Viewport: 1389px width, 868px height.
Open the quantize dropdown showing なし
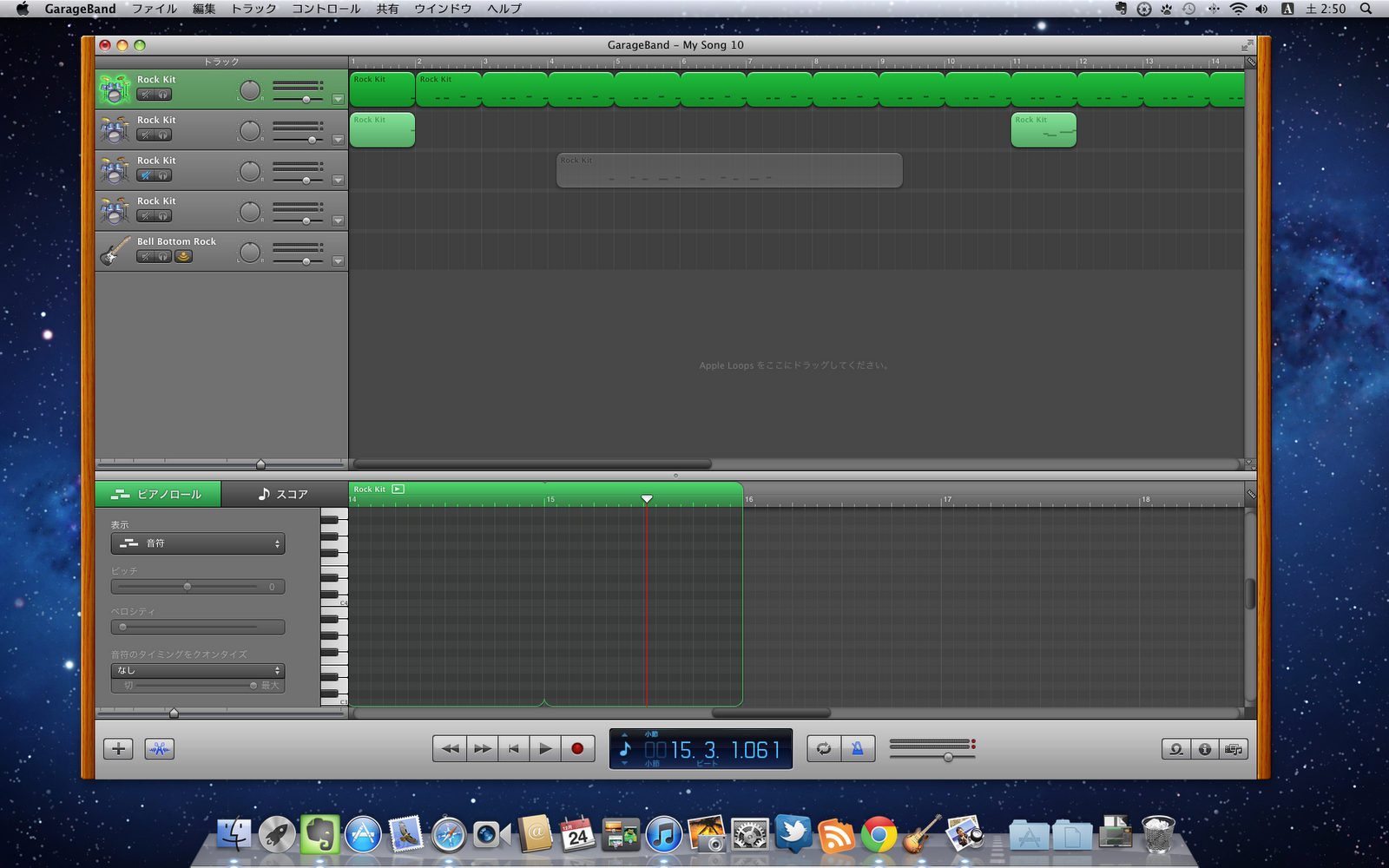click(198, 670)
